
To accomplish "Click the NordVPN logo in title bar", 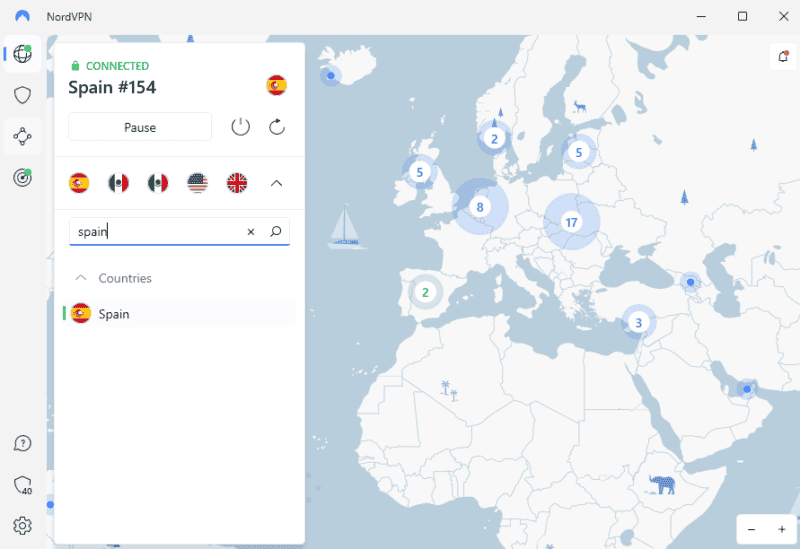I will point(22,16).
